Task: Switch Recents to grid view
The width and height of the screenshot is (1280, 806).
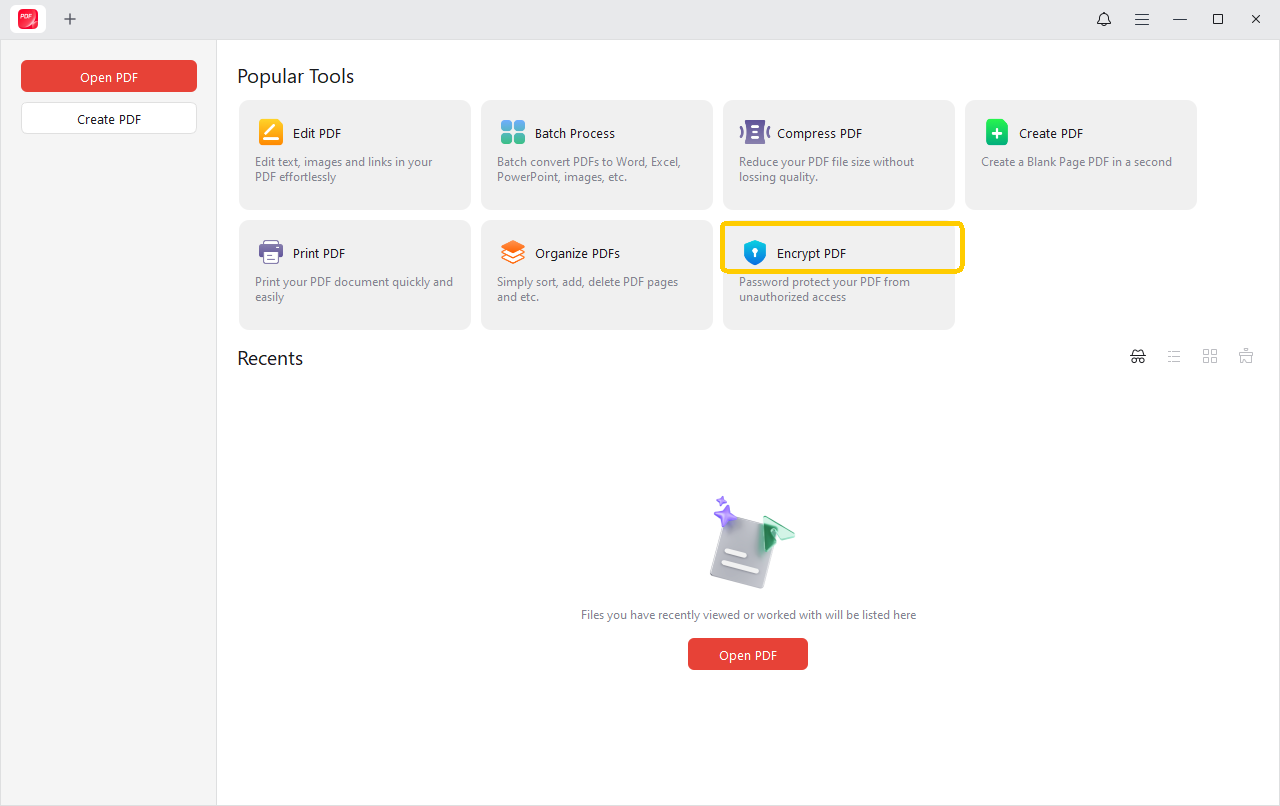Action: pyautogui.click(x=1210, y=357)
